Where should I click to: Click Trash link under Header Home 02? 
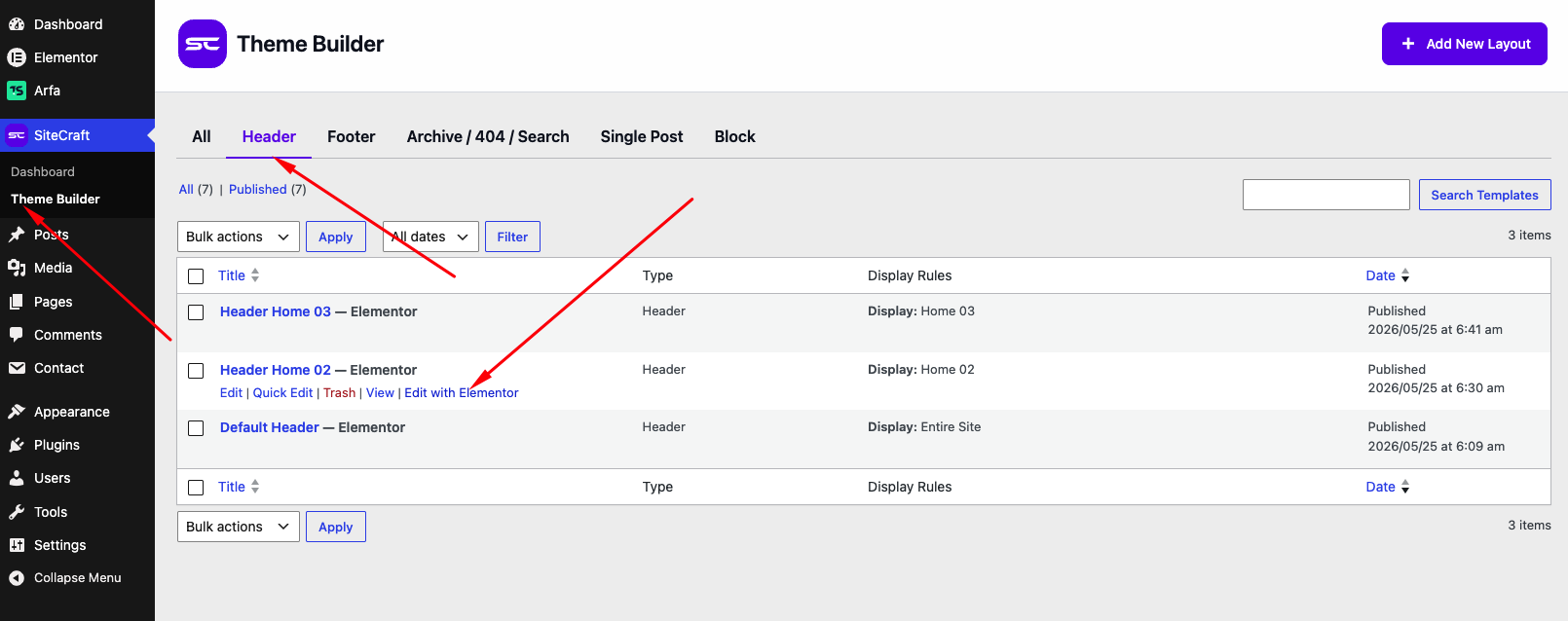(x=340, y=393)
